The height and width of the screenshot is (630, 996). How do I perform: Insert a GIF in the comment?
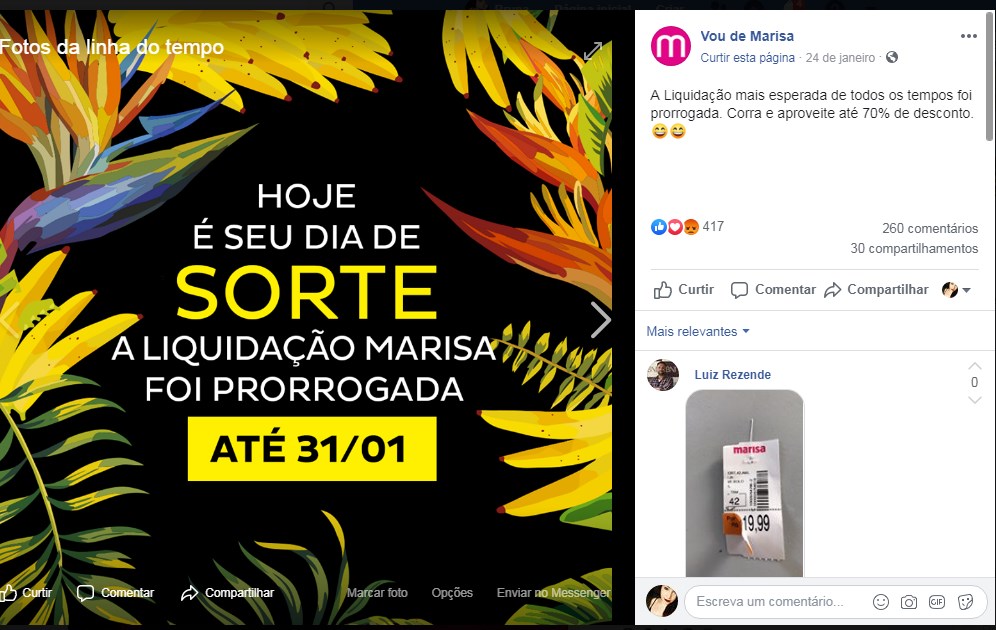point(937,602)
